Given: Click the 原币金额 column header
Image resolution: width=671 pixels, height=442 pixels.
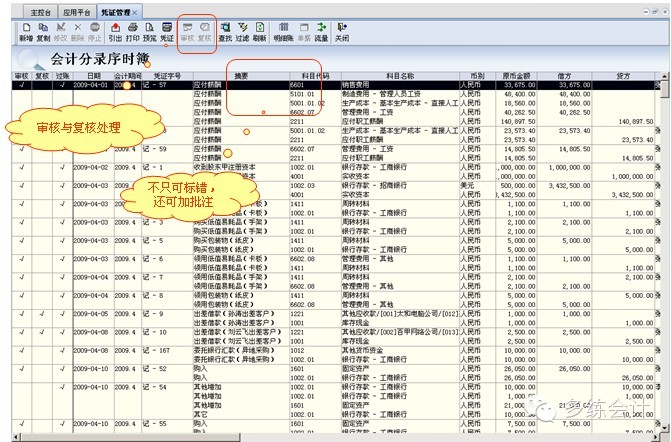Looking at the screenshot, I should point(516,76).
